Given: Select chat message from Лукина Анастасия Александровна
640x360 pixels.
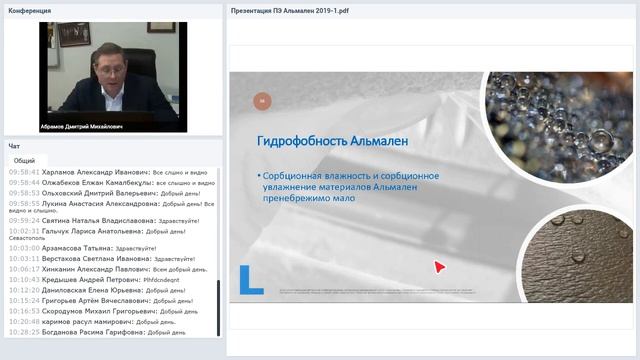Looking at the screenshot, I should click(111, 207).
